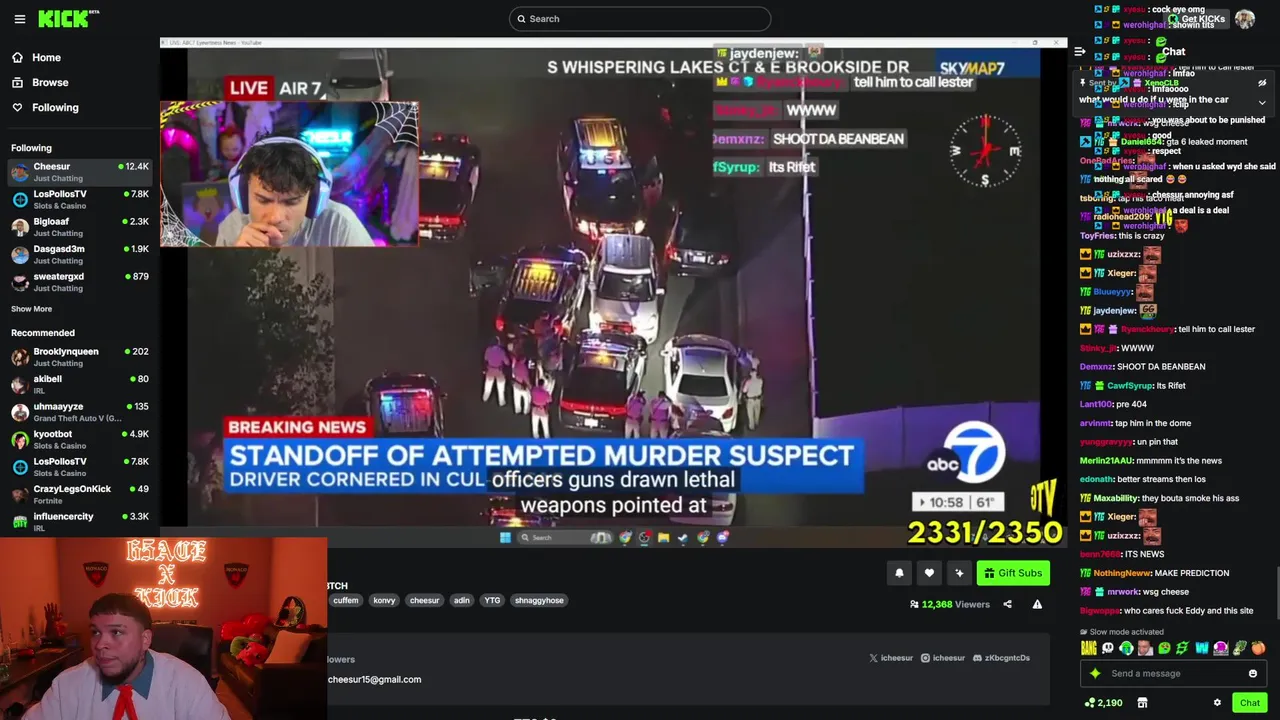
Task: Open Cheesur channel in Following list
Action: tap(80, 172)
